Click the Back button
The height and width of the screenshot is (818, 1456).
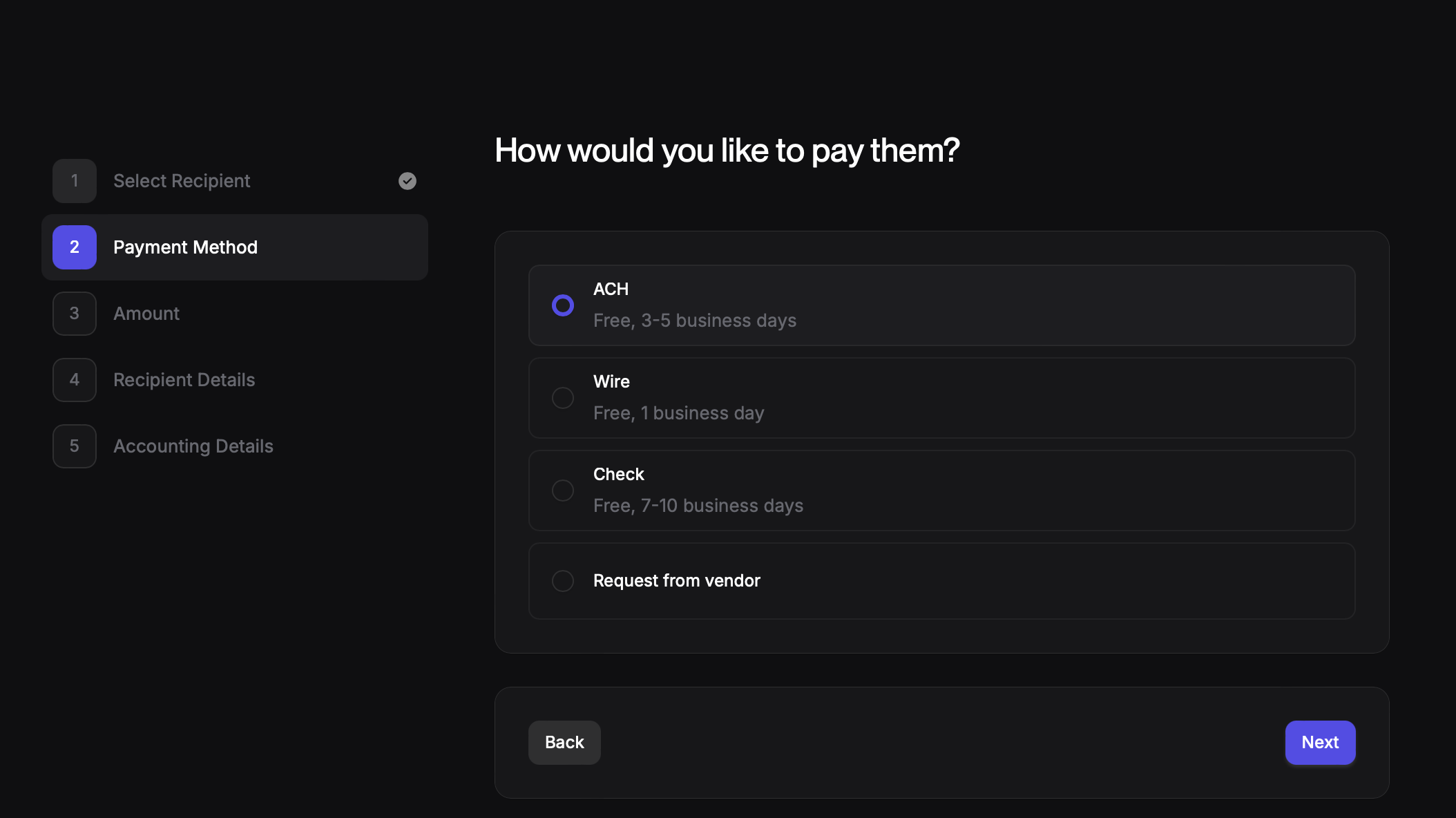pos(564,743)
